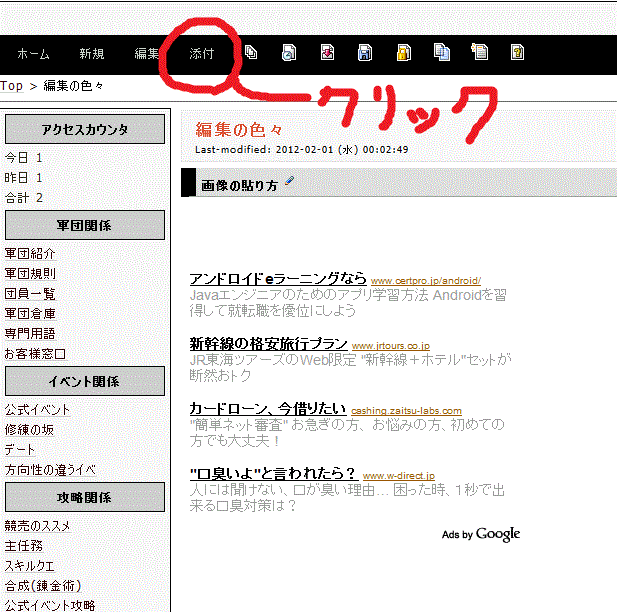
Task: Go to the 公式イベント sidebar link
Action: click(x=37, y=410)
